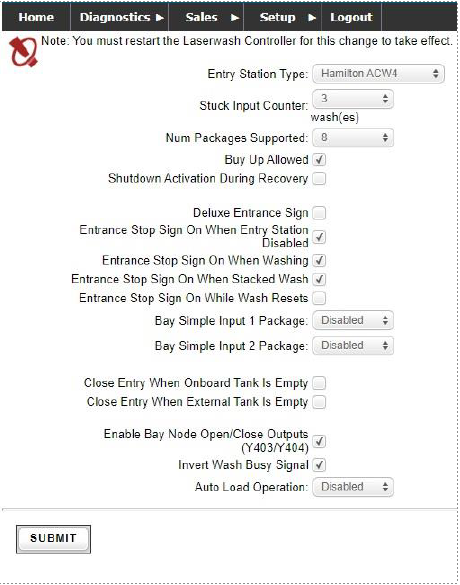Uncheck the Buy Up Allowed checkbox
Viewport: 460px width, 585px height.
tap(319, 160)
